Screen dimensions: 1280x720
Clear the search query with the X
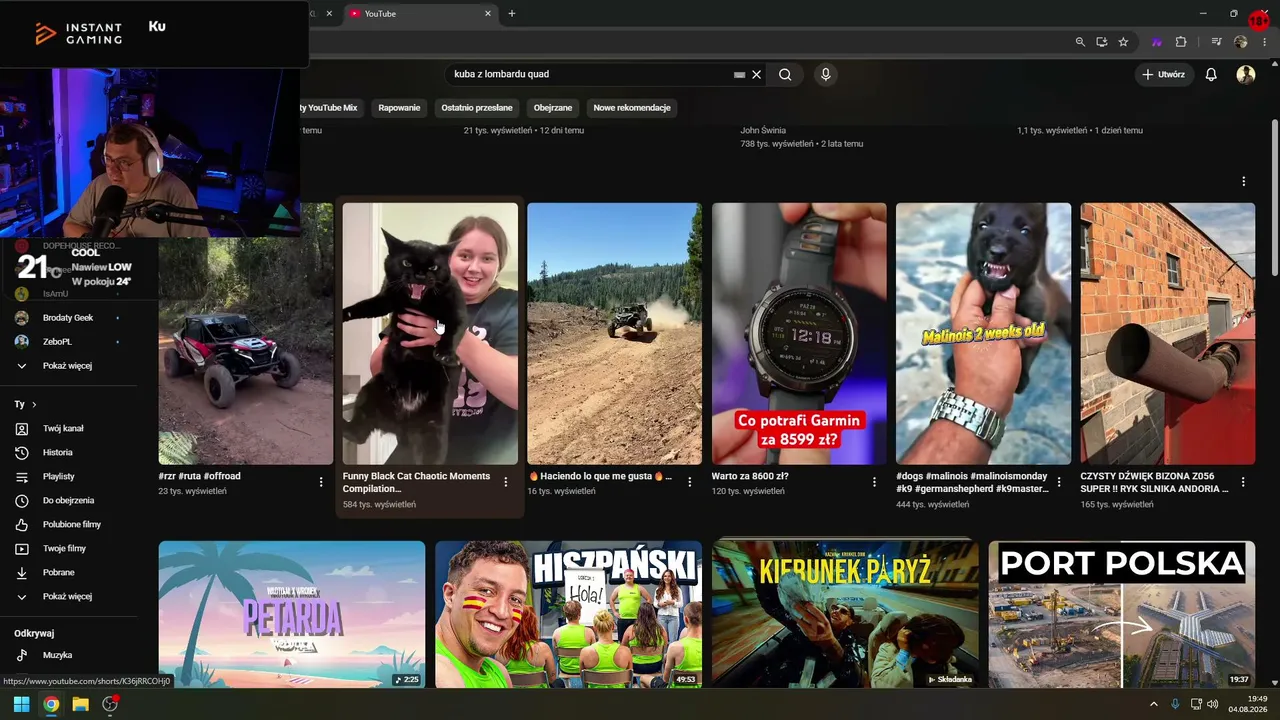(757, 74)
